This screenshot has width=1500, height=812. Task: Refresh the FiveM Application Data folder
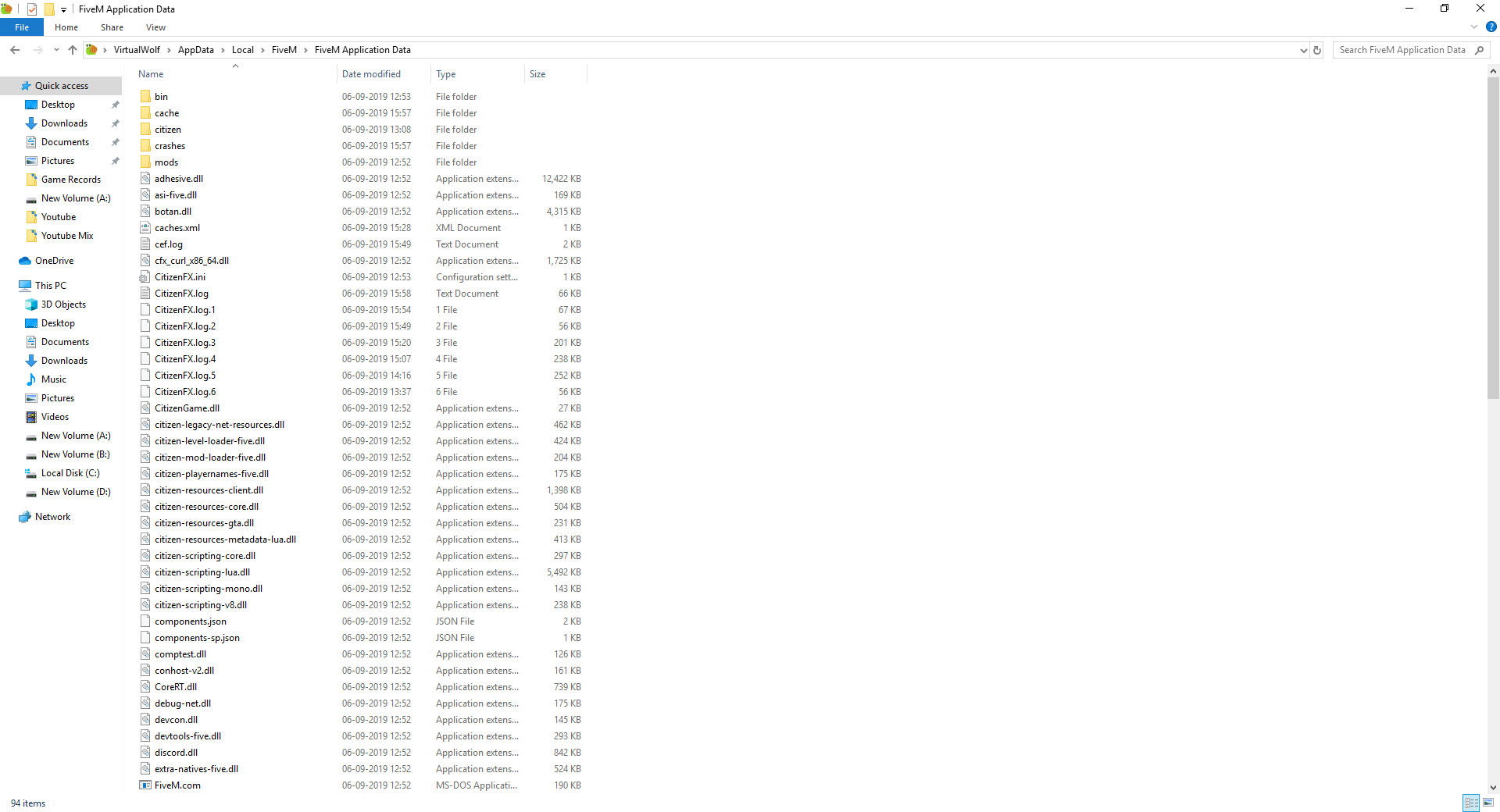(1317, 50)
